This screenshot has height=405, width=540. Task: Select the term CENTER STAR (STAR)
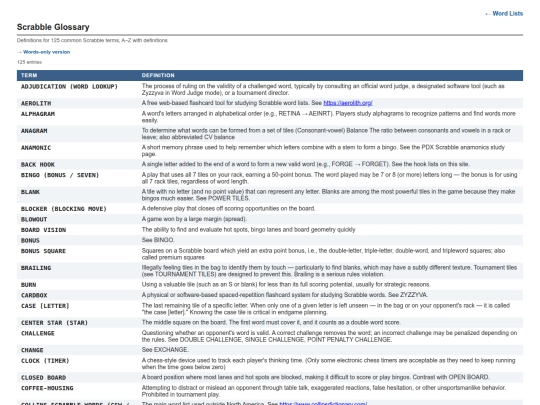(x=54, y=323)
